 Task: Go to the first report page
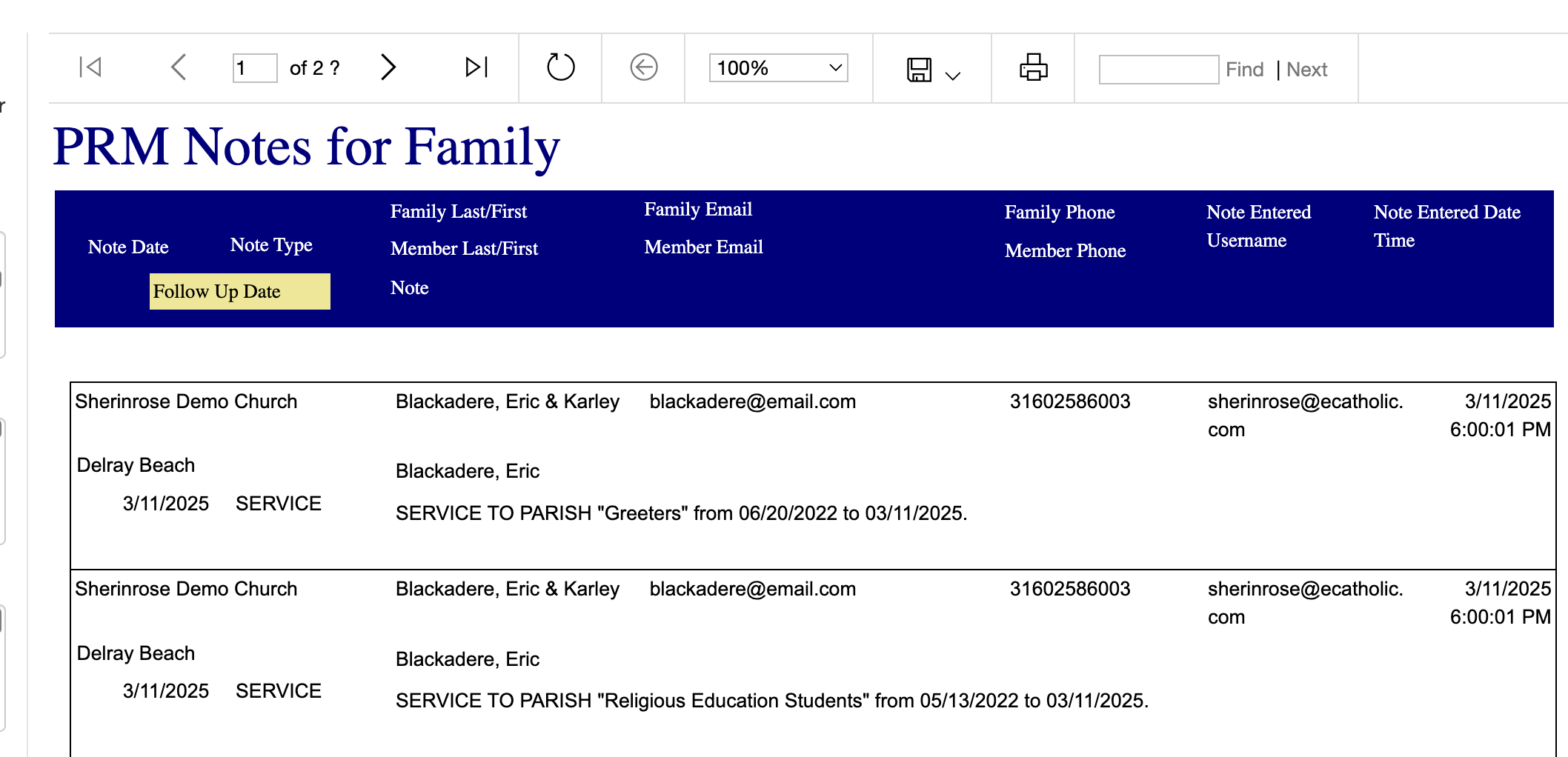[90, 67]
